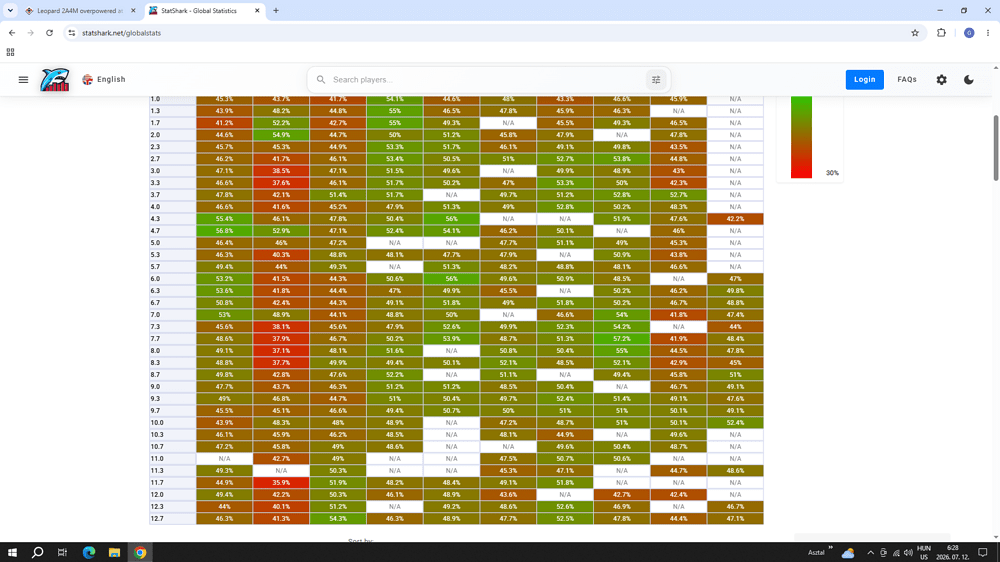Open Chrome from the Windows taskbar
1000x562 pixels.
pyautogui.click(x=140, y=552)
